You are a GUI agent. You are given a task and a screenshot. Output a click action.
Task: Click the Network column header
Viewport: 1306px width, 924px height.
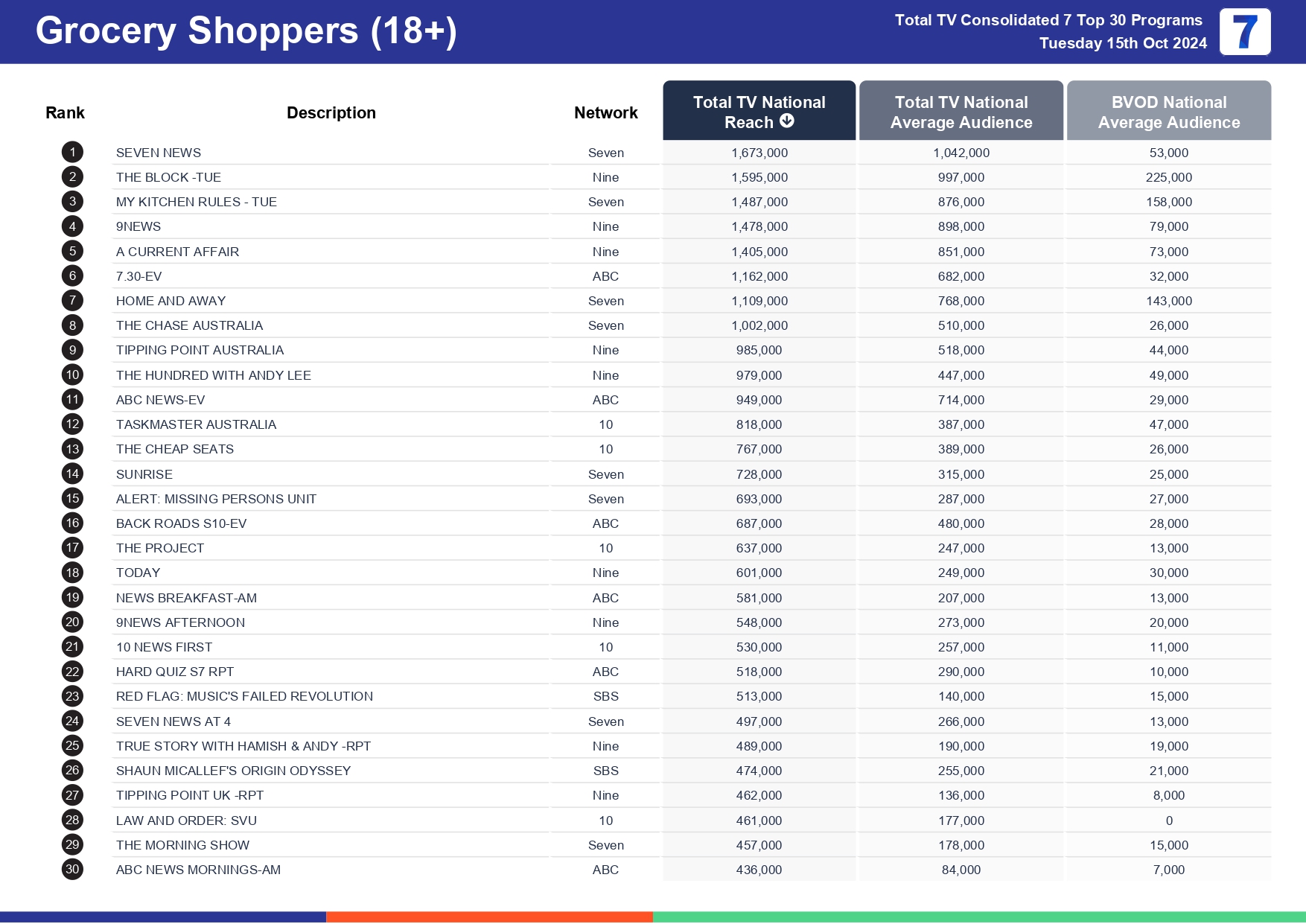pyautogui.click(x=605, y=113)
